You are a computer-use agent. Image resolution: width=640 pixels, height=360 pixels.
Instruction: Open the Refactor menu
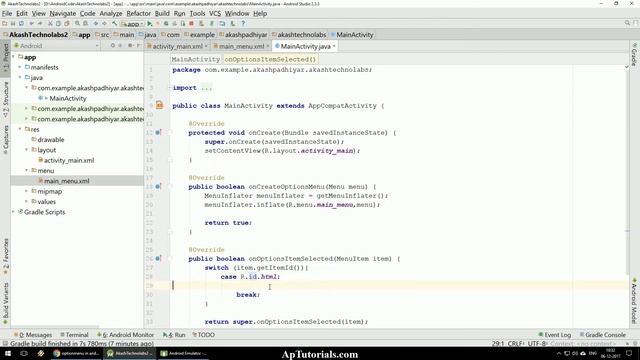click(138, 13)
